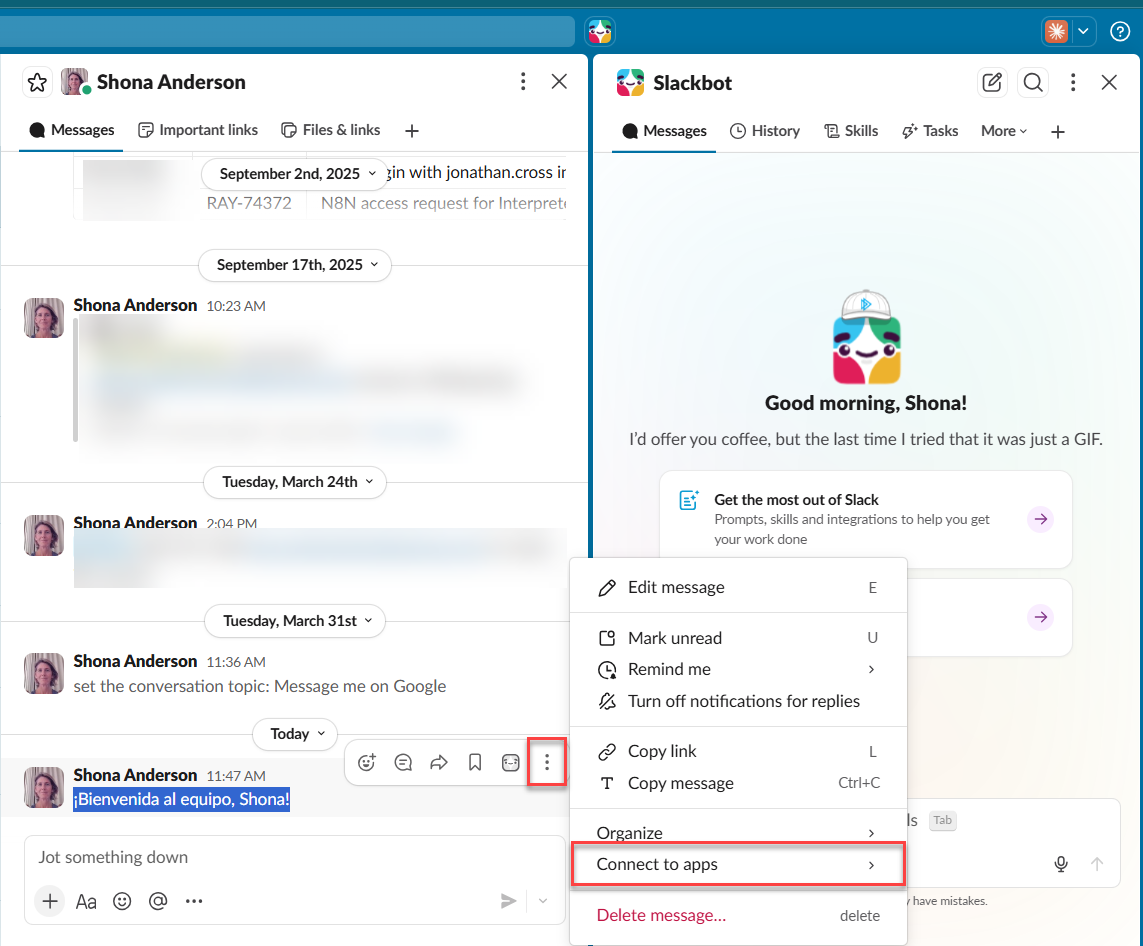The height and width of the screenshot is (946, 1143).
Task: Add a tab in Shona Anderson conversation
Action: tap(412, 130)
